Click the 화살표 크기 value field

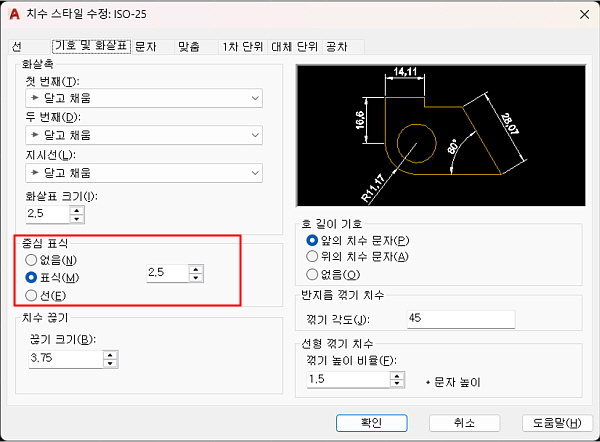(48, 214)
